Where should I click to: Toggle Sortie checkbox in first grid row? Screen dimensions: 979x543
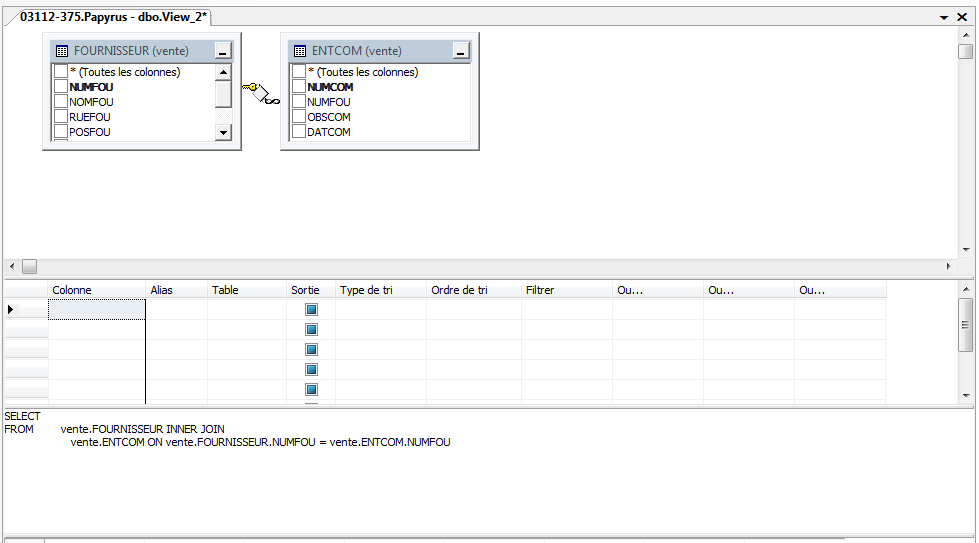tap(311, 310)
